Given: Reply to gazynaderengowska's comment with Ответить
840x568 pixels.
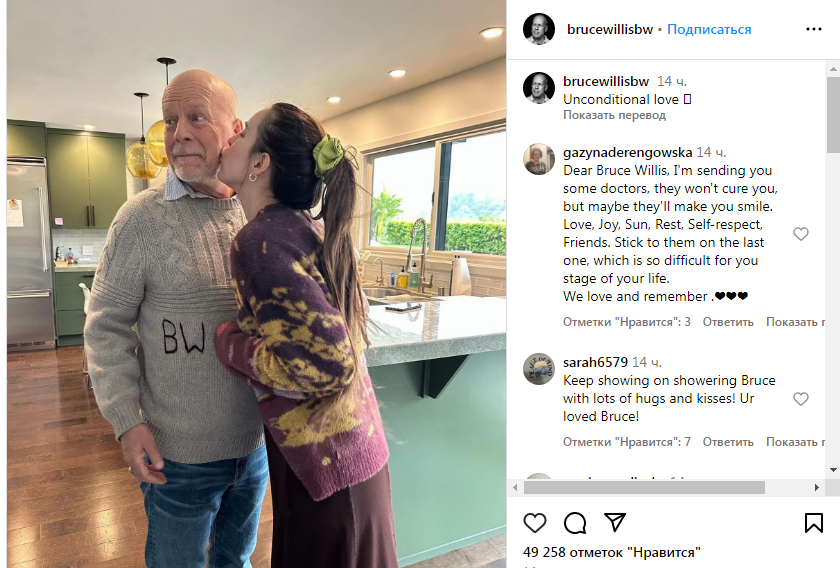Looking at the screenshot, I should 728,322.
